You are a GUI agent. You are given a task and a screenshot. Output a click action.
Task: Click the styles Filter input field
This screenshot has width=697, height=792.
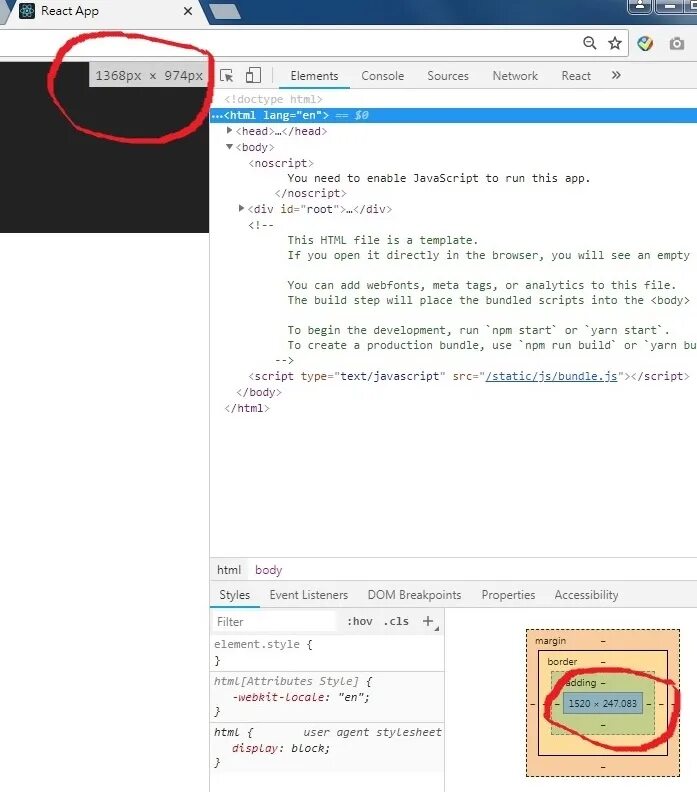[x=274, y=622]
